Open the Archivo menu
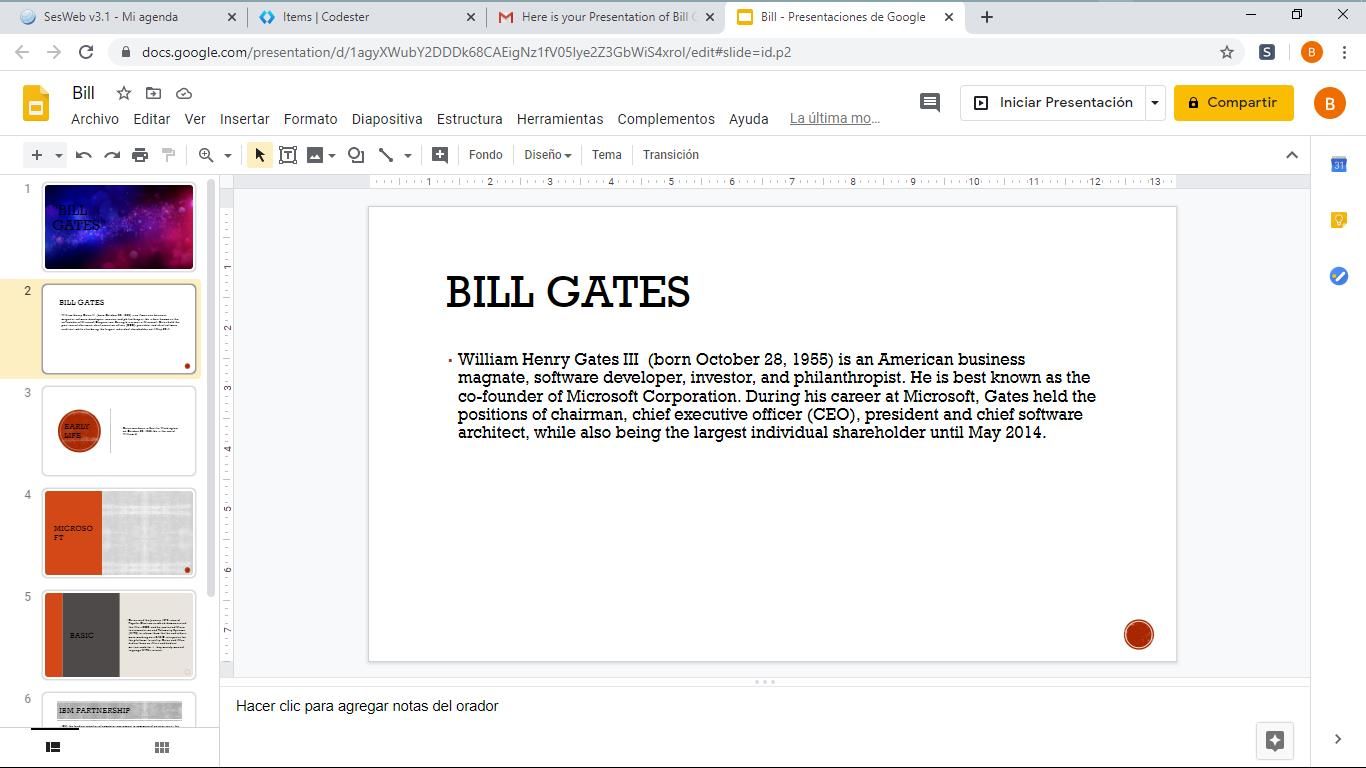Image resolution: width=1366 pixels, height=768 pixels. click(95, 119)
